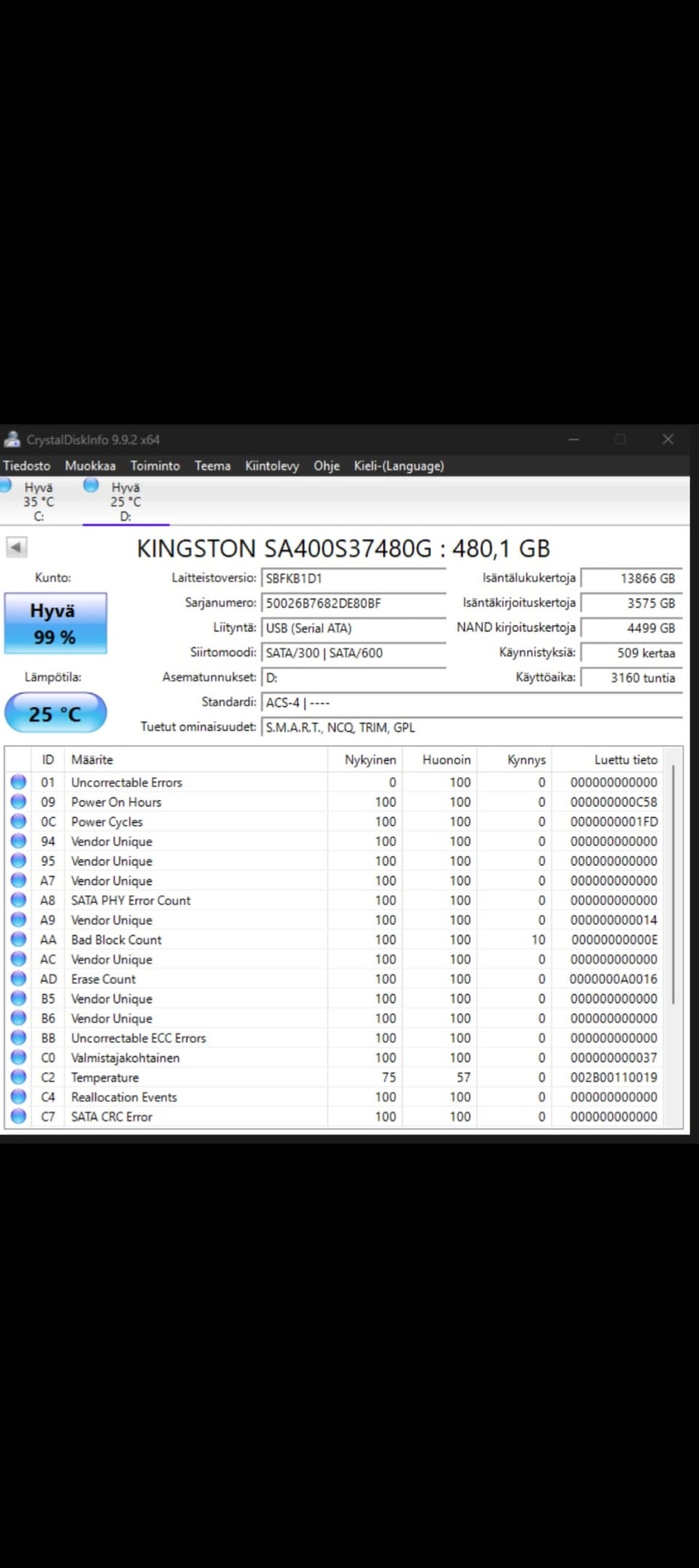Click the CrystalDiskInfo app icon in title bar
This screenshot has height=1568, width=699.
coord(12,439)
